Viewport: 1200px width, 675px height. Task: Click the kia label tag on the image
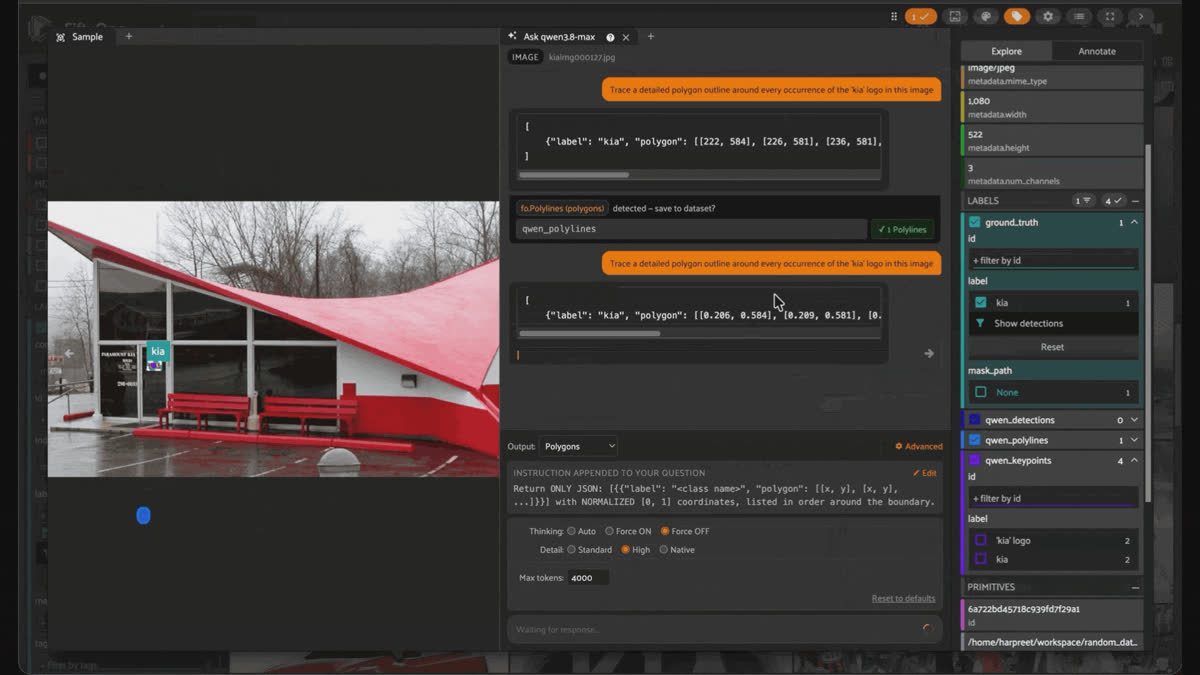coord(158,351)
